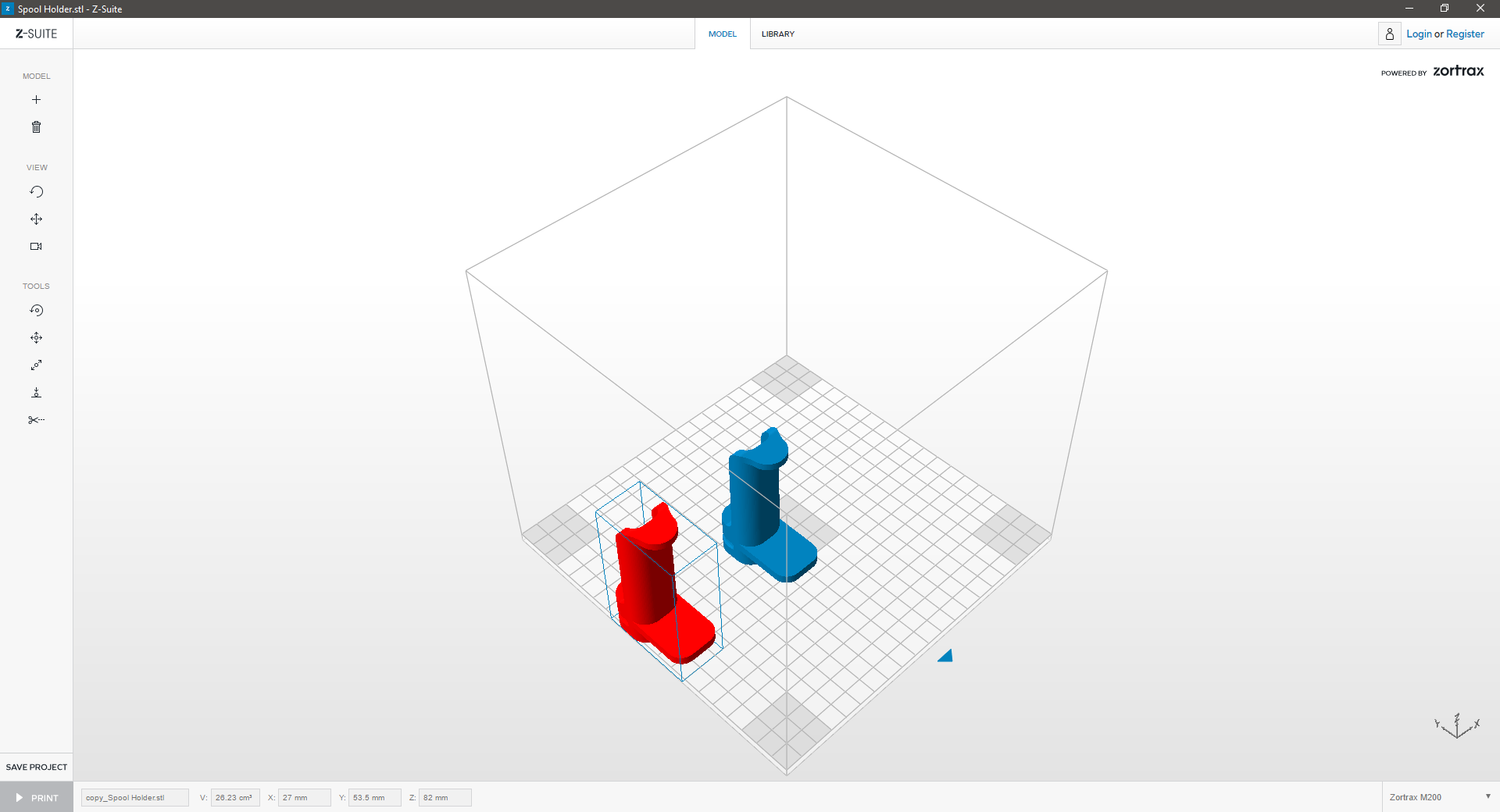Click the add model plus icon
1500x812 pixels.
click(36, 100)
